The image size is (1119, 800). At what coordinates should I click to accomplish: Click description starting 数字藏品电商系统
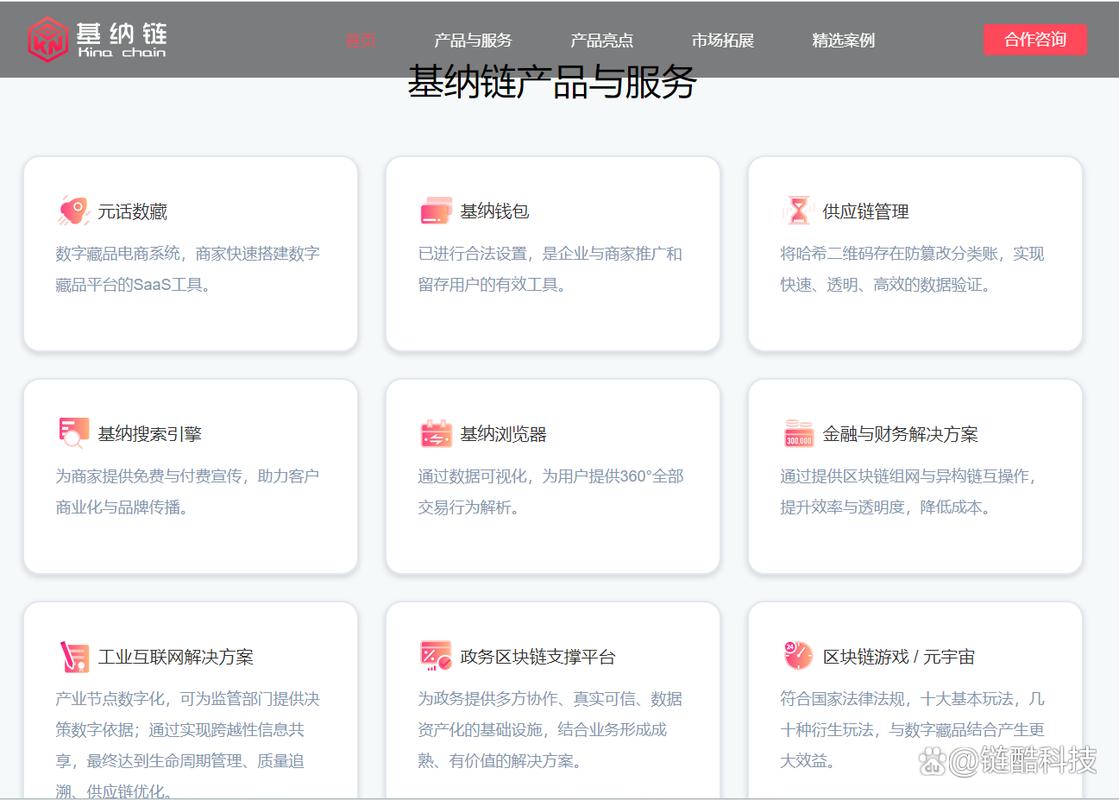(188, 269)
